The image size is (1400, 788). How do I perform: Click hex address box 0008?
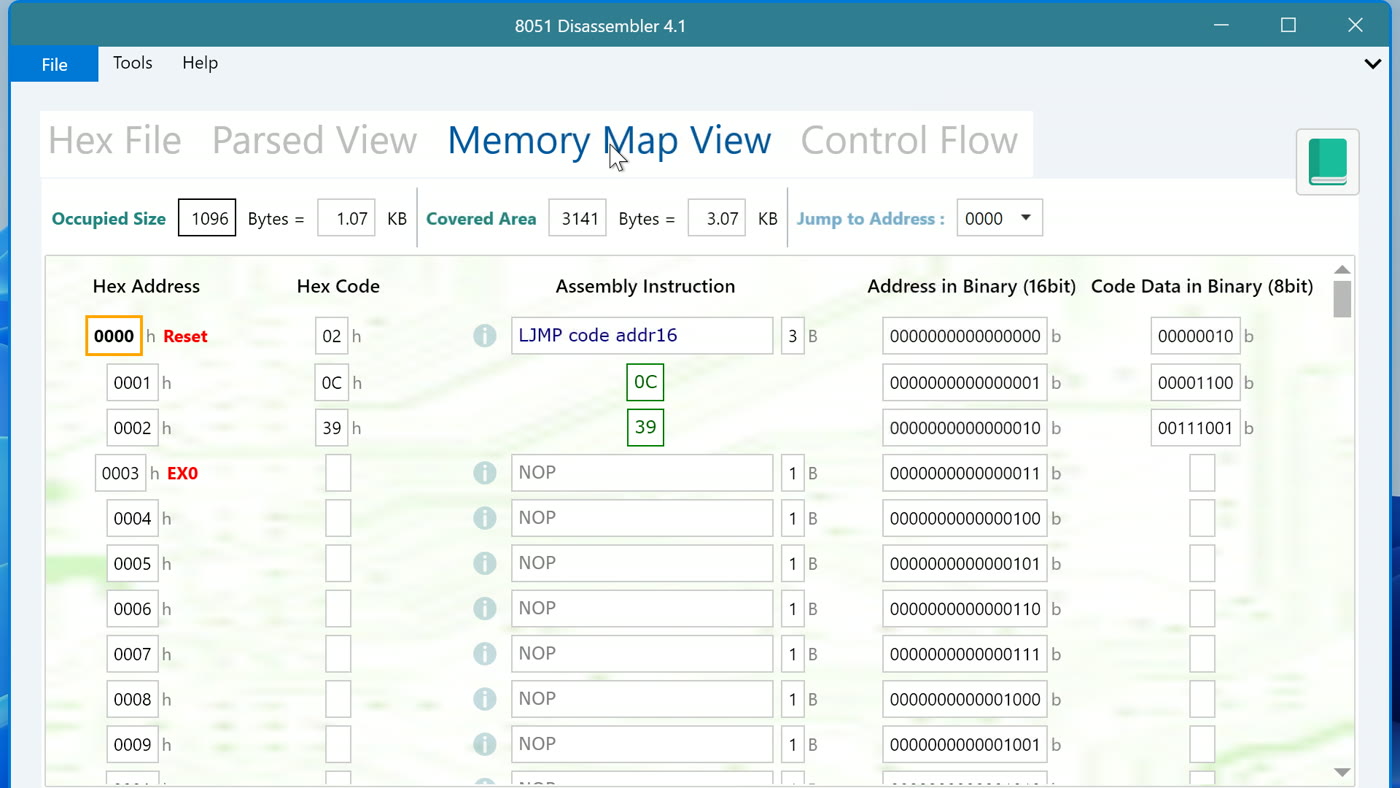(132, 699)
